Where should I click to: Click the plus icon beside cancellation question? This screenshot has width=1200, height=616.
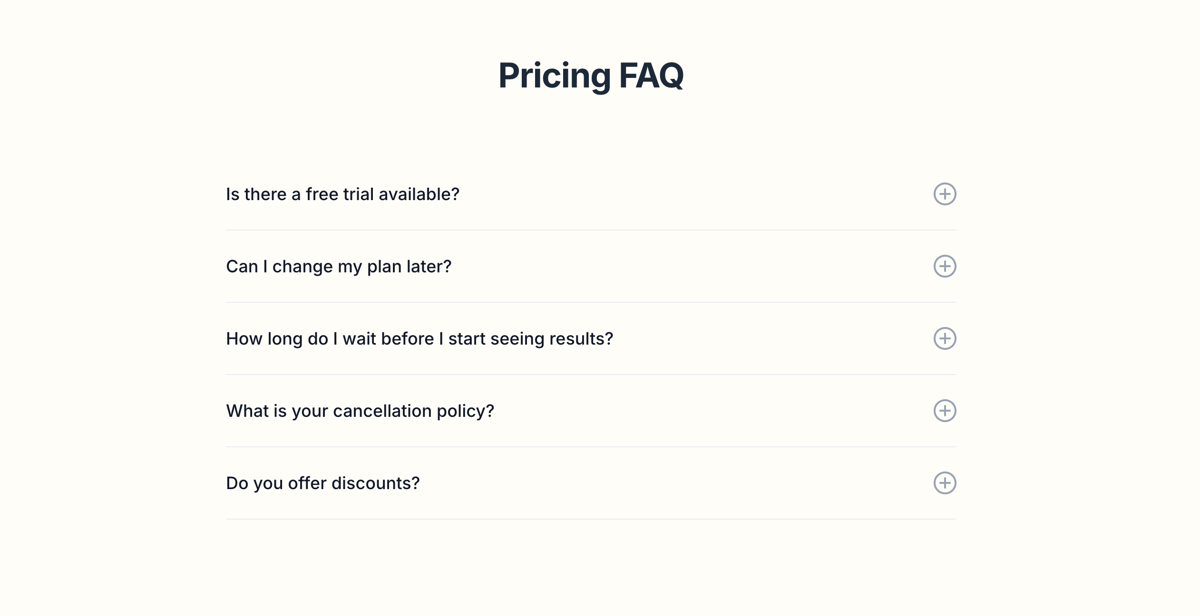tap(945, 410)
